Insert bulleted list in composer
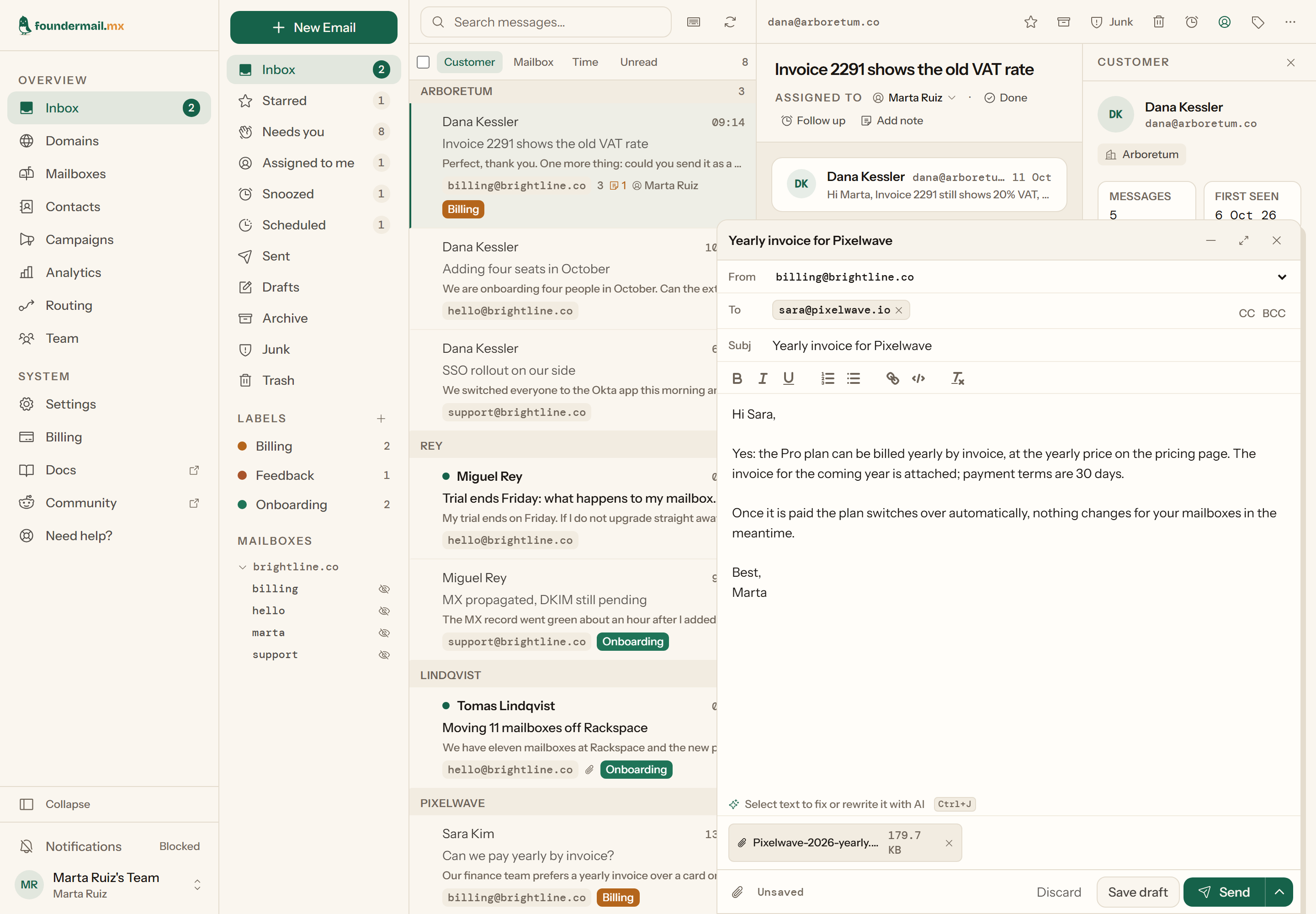The width and height of the screenshot is (1316, 914). [853, 378]
